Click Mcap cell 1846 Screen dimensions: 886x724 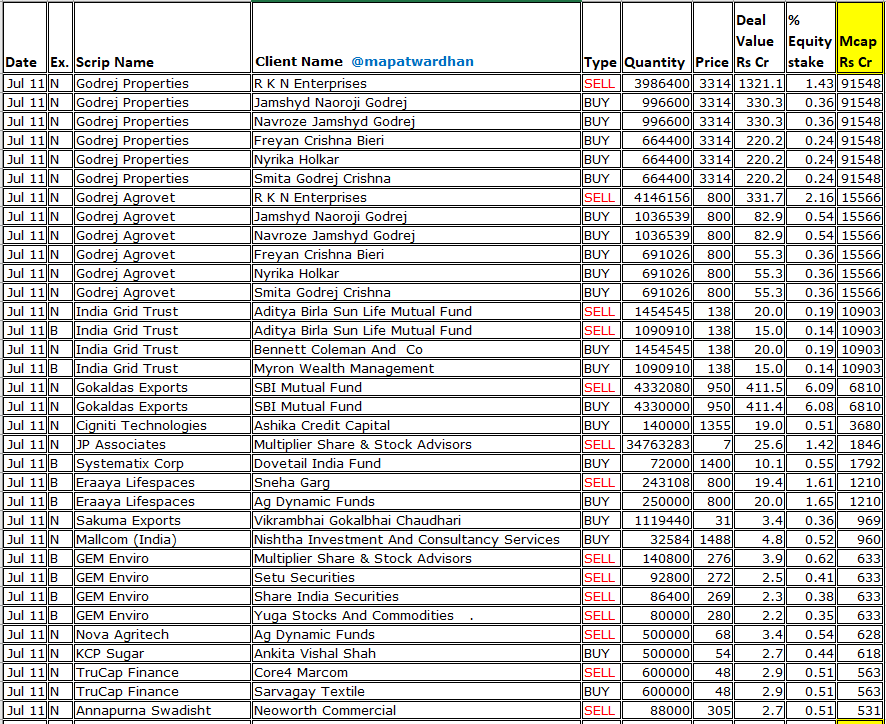click(859, 445)
